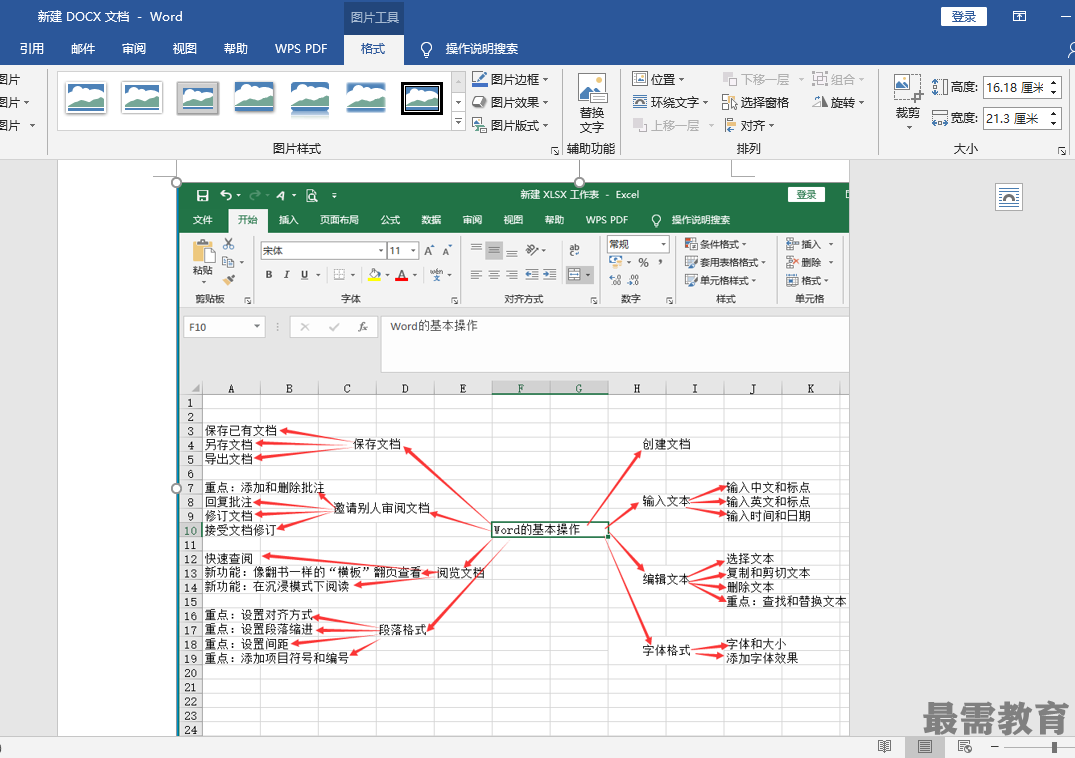This screenshot has height=758, width=1075.
Task: Apply the soft edge rectangle picture style
Action: click(365, 98)
